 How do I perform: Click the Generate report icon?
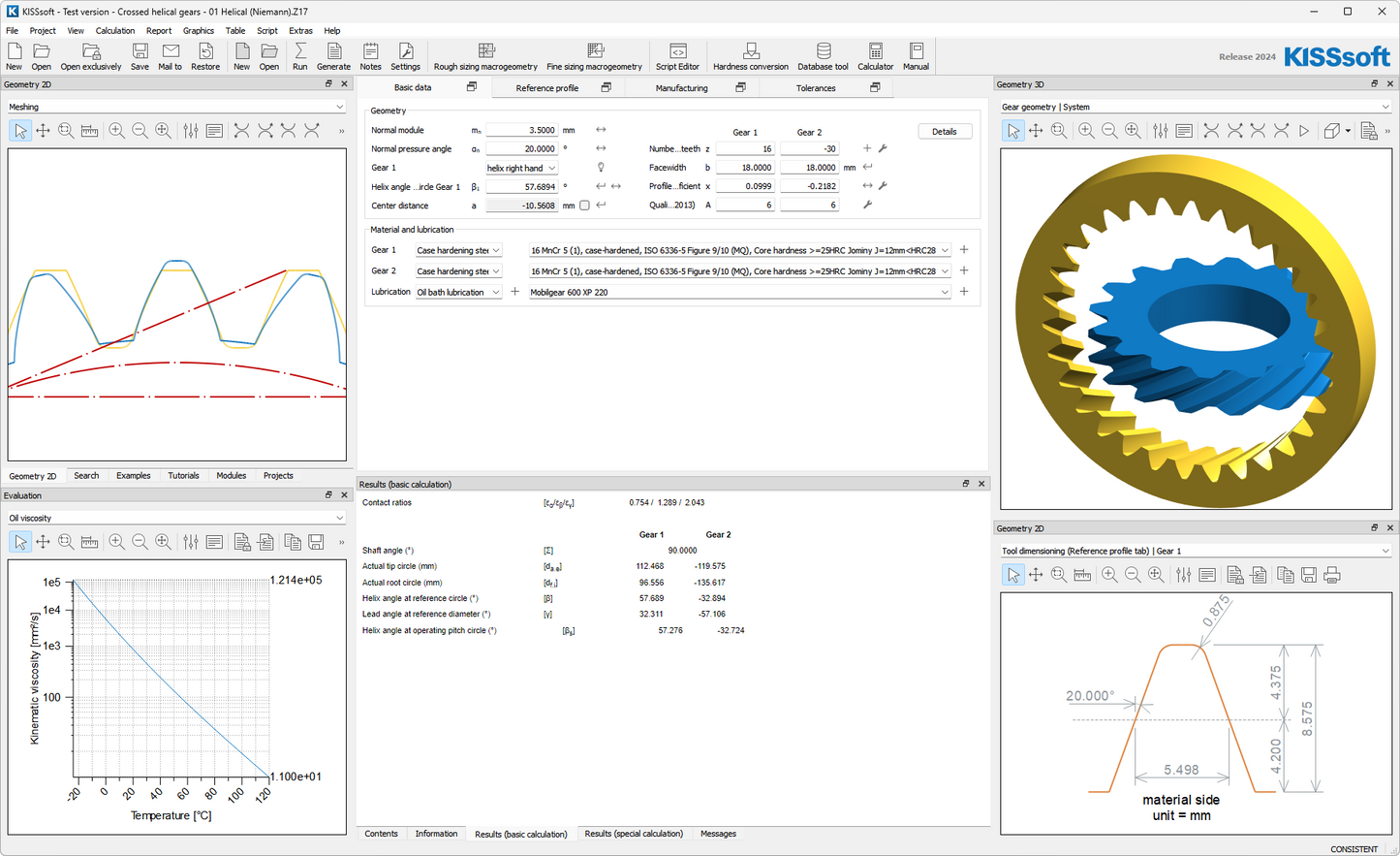[x=333, y=56]
